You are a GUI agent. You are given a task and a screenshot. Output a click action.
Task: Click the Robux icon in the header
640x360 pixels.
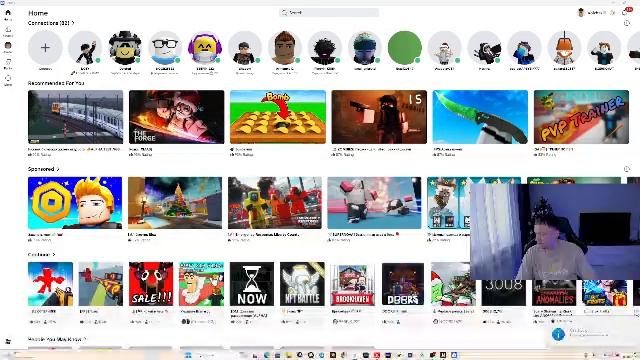point(612,13)
